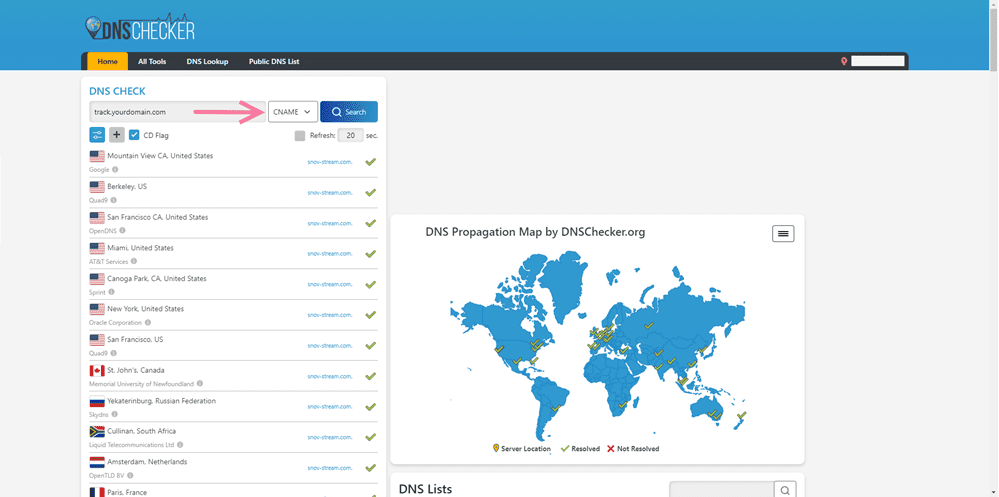Image resolution: width=999 pixels, height=497 pixels.
Task: Click the Canada flag beside St. John's
Action: point(97,370)
